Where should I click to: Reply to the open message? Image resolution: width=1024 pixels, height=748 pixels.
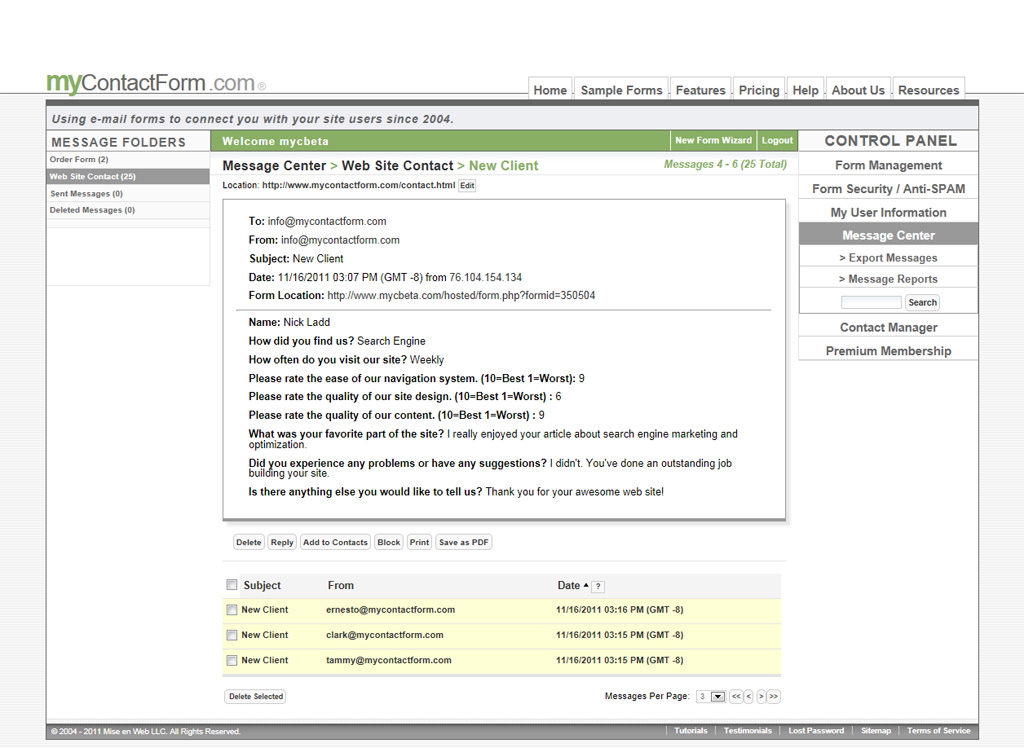tap(282, 542)
